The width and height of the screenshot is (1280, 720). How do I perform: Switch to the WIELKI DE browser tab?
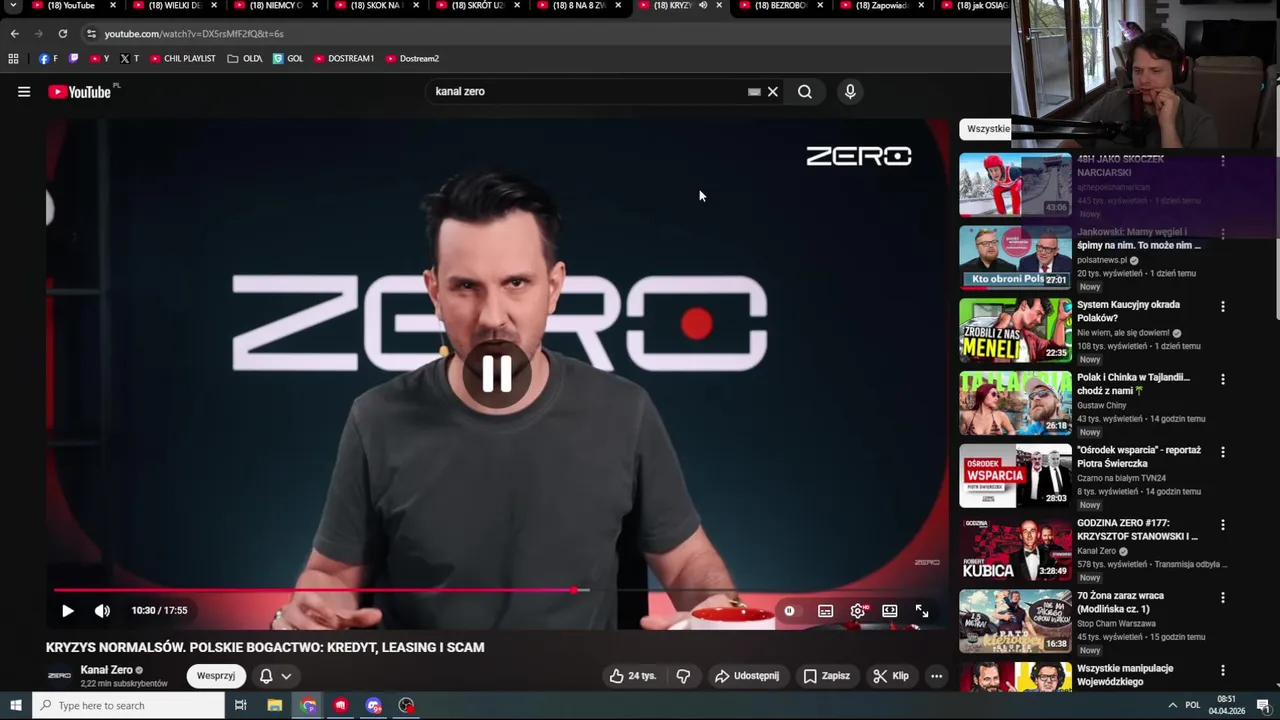tap(173, 6)
